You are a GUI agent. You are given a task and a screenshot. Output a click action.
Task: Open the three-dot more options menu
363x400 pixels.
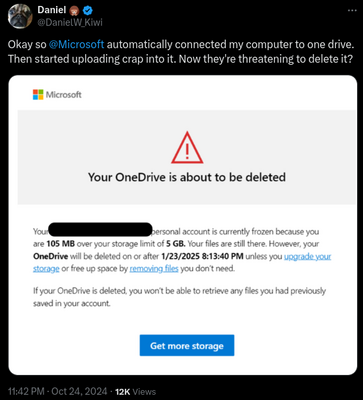tap(352, 10)
